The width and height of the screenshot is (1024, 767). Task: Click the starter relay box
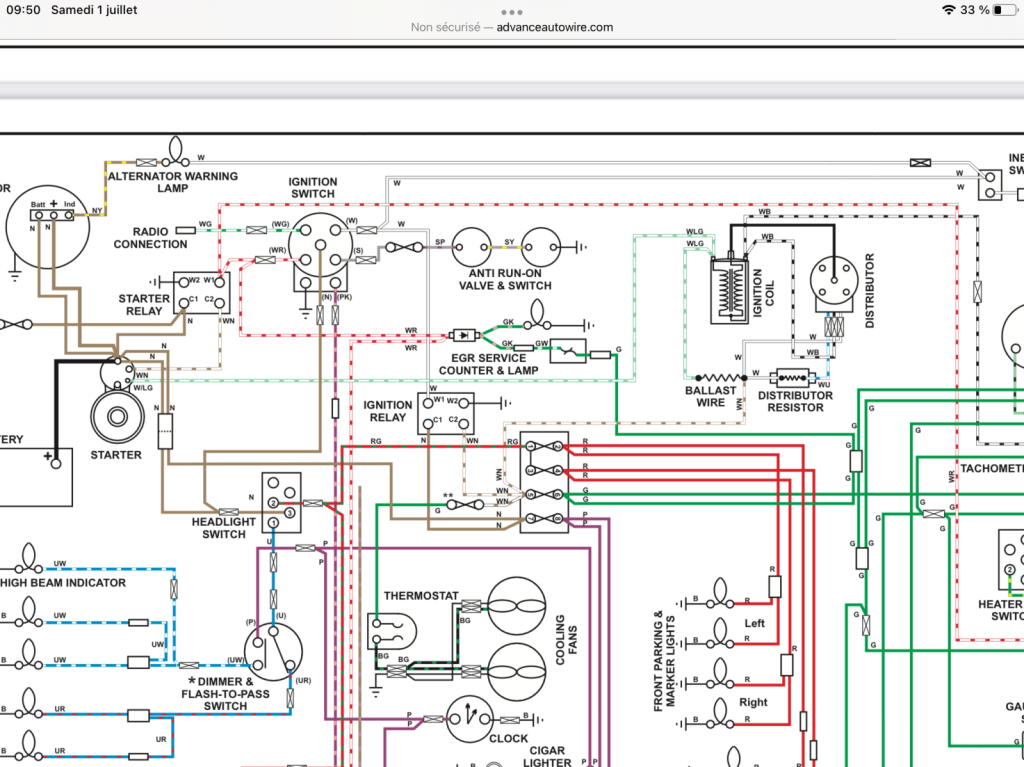pos(202,293)
